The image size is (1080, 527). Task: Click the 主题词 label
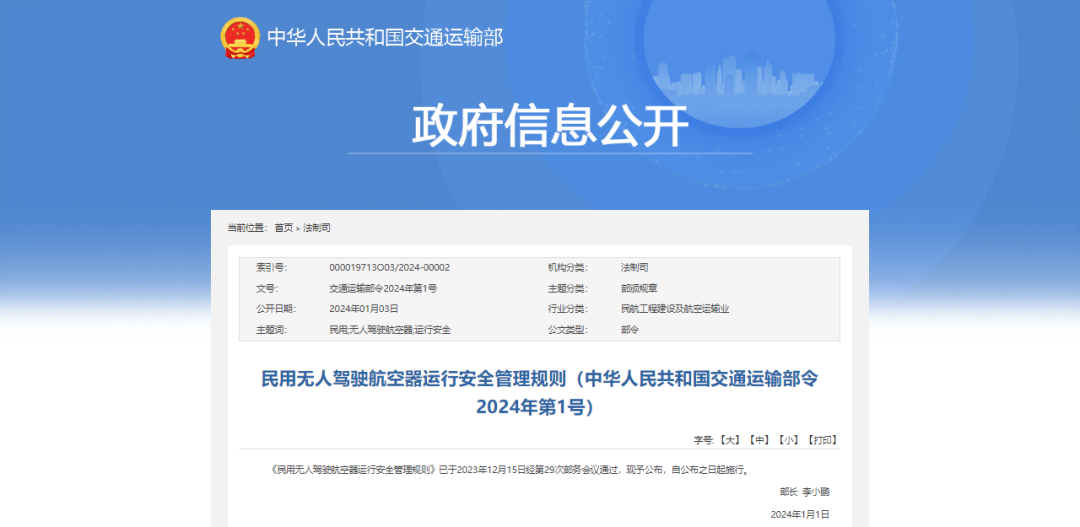coord(271,330)
